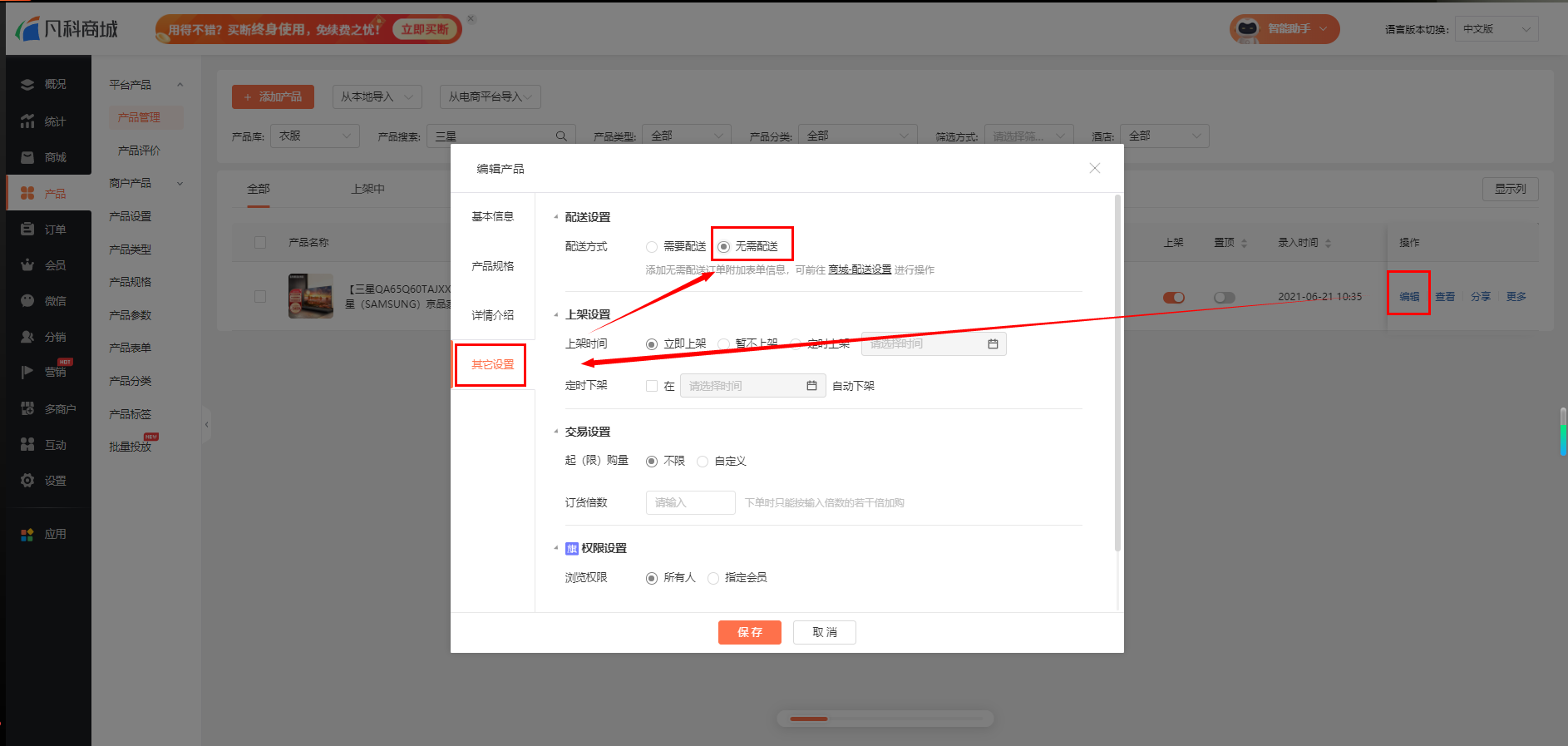Click the orange 保存 button
This screenshot has width=1568, height=746.
(x=749, y=632)
